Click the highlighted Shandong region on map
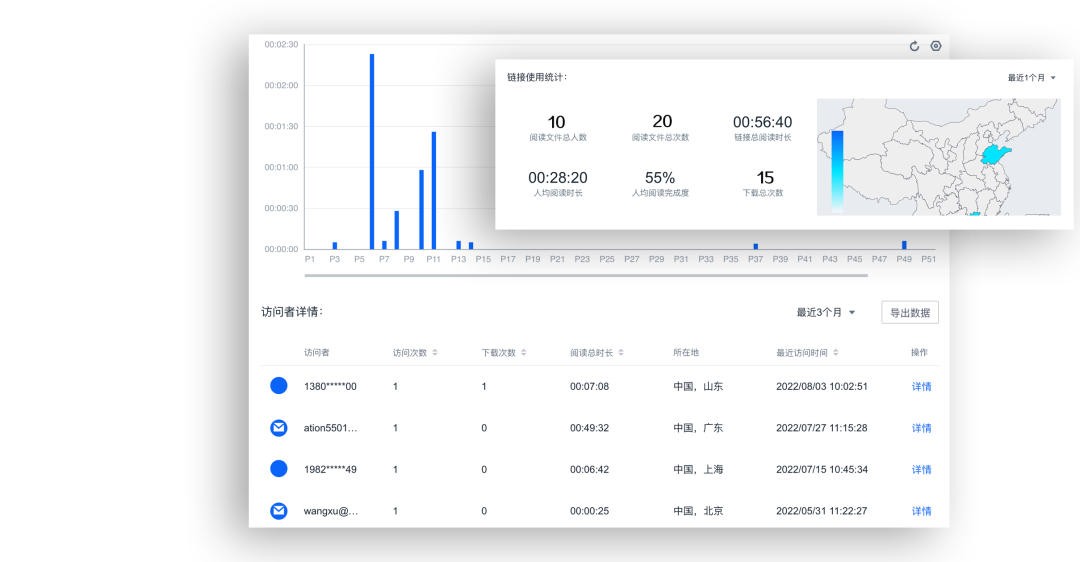The height and width of the screenshot is (562, 1080). [x=994, y=154]
